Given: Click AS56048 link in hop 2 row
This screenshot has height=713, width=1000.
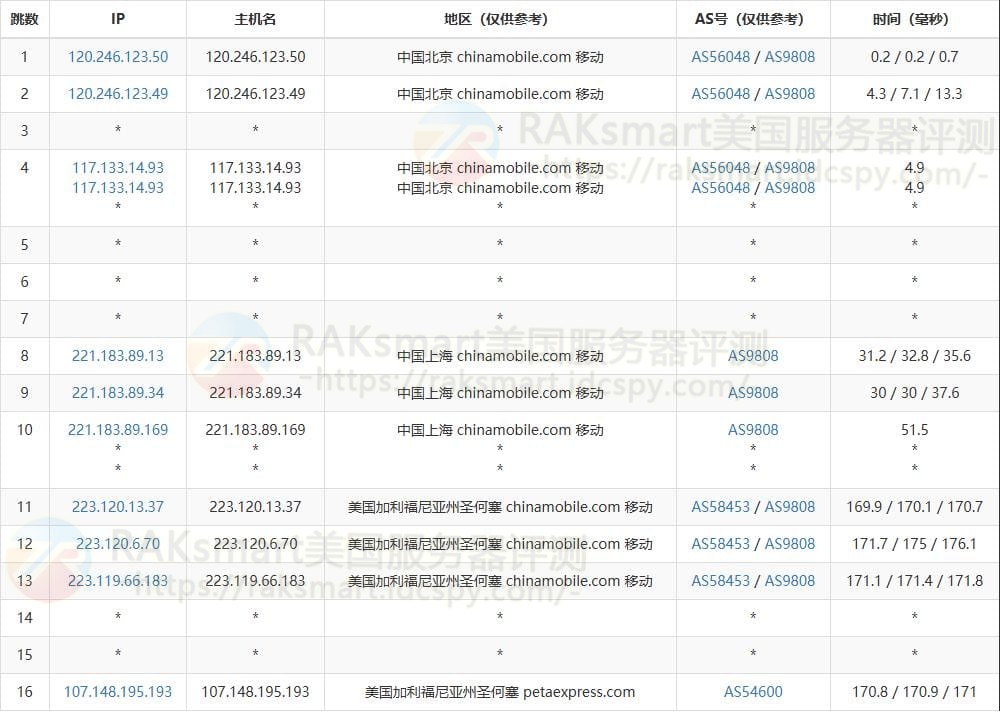Looking at the screenshot, I should click(x=721, y=94).
